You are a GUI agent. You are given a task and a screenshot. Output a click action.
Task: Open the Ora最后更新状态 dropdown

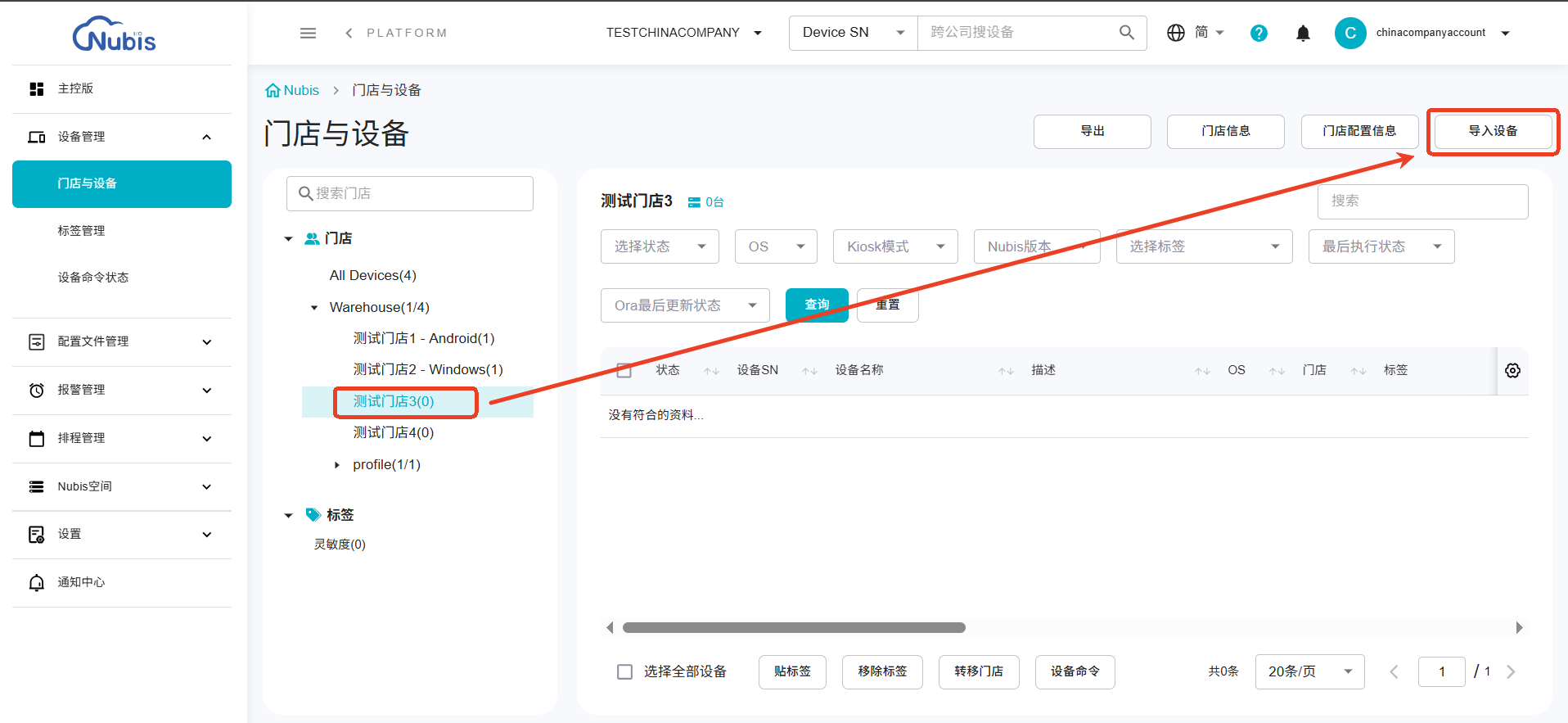[x=685, y=305]
